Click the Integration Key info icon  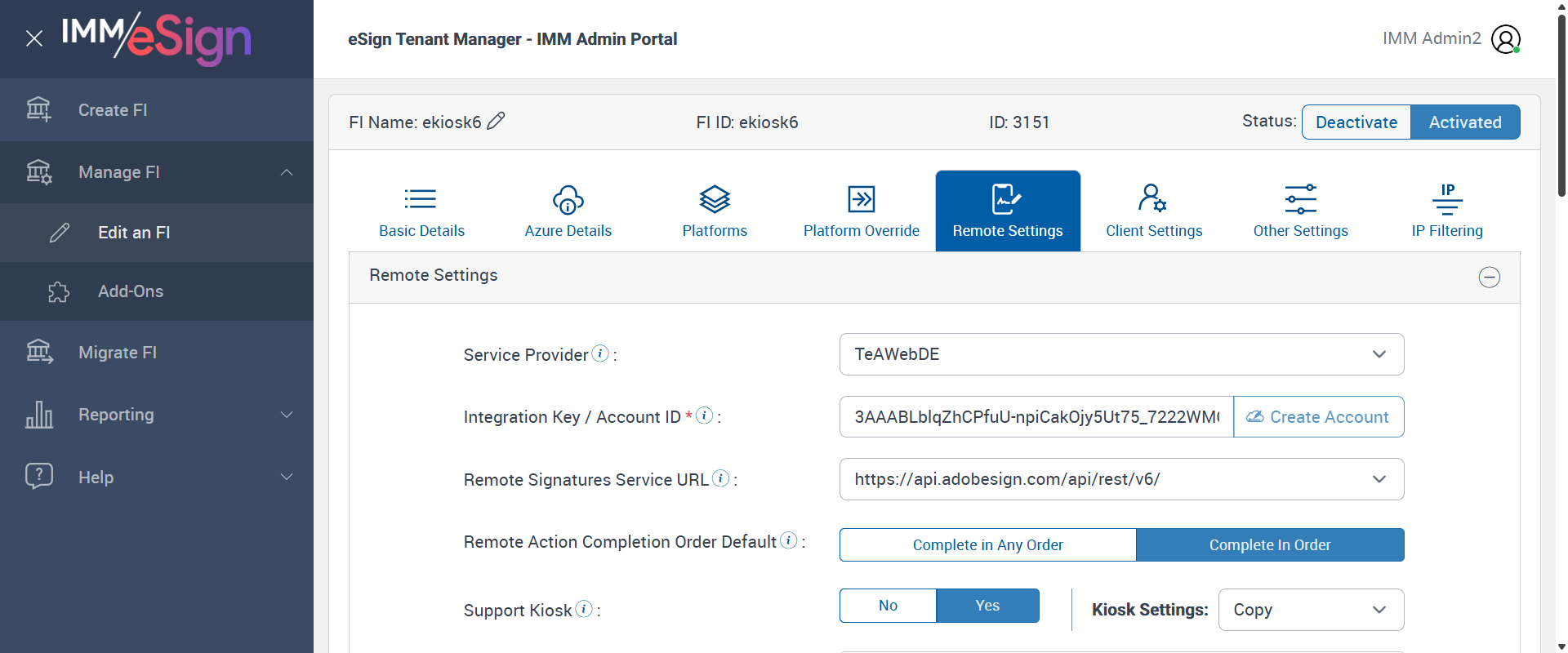click(x=704, y=415)
